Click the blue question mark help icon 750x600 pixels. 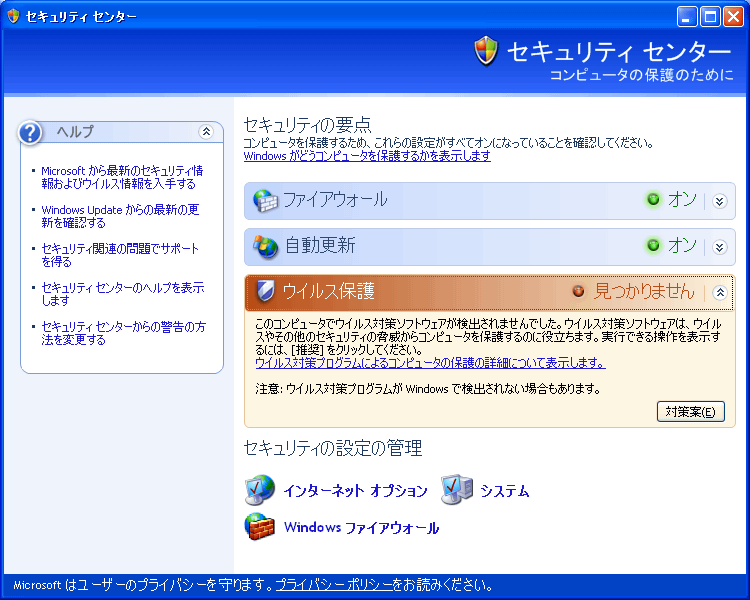click(30, 133)
